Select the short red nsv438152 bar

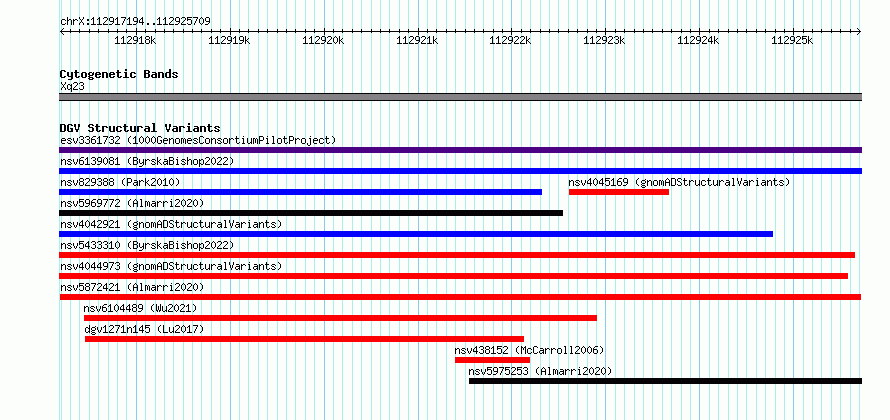pos(493,360)
